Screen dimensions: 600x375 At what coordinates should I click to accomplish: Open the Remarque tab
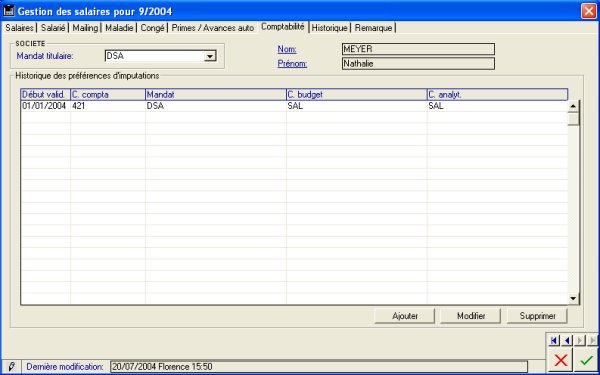tap(373, 28)
